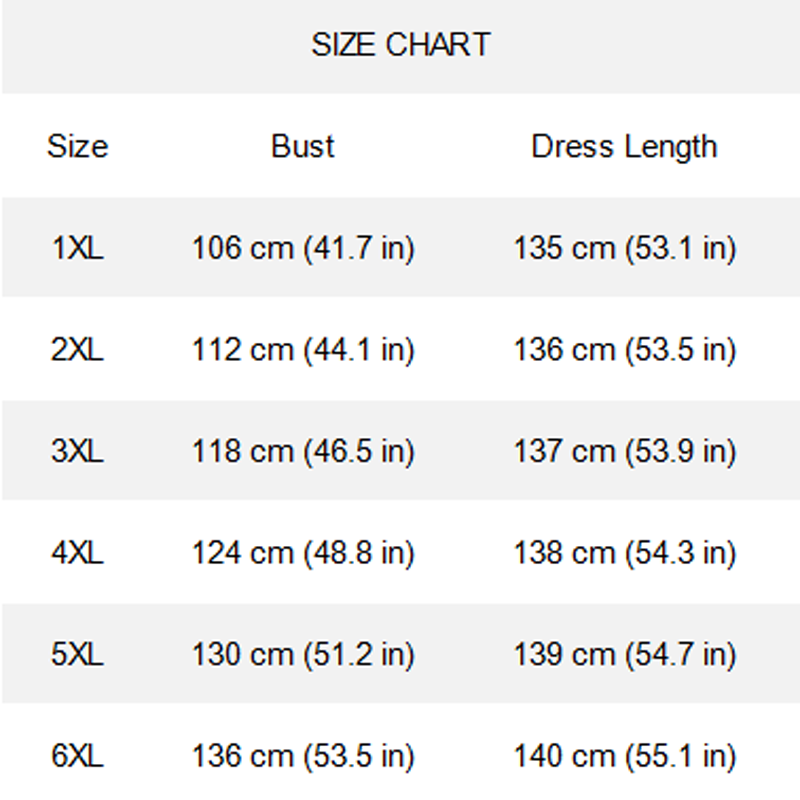
Task: Select the Size column header
Action: [77, 146]
